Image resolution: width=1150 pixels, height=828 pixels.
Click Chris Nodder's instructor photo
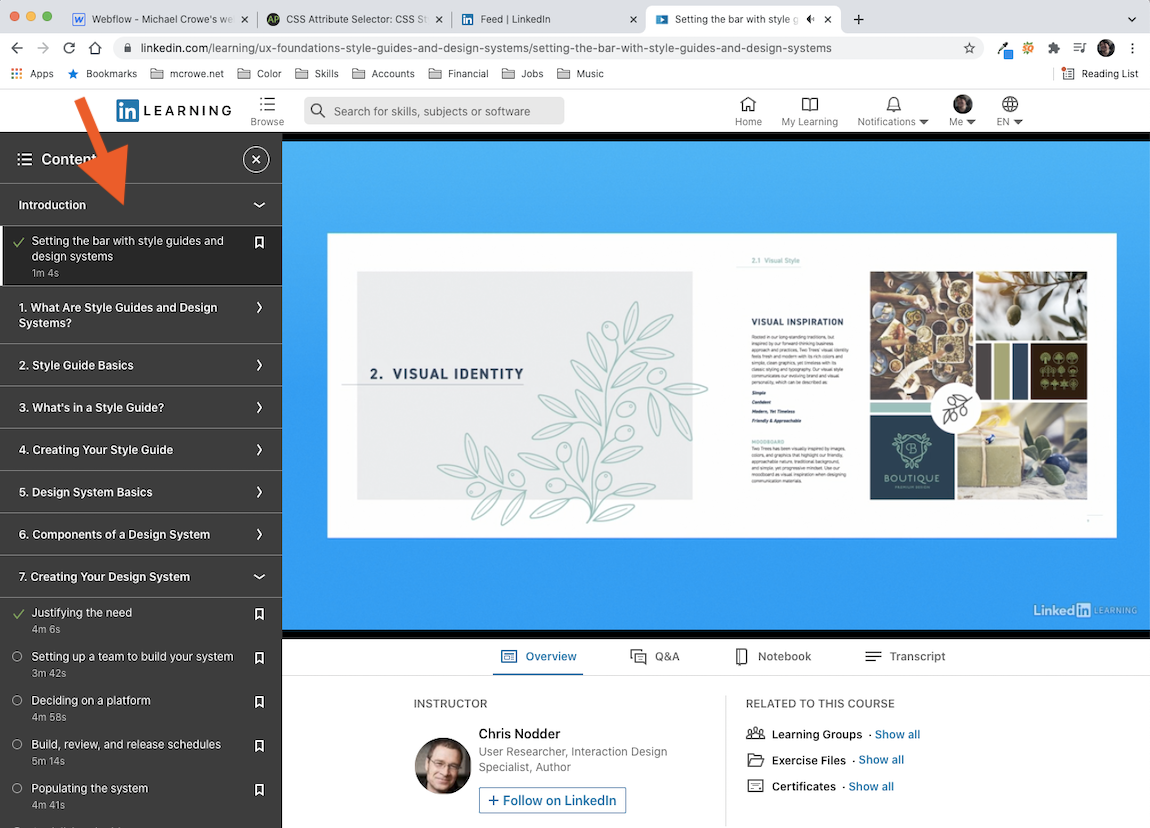tap(442, 766)
